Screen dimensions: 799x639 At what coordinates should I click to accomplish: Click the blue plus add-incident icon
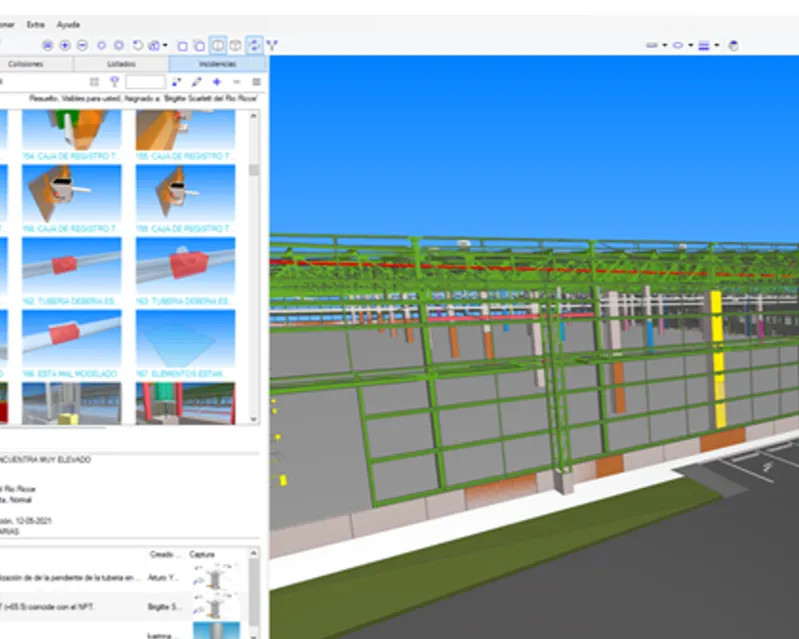click(x=217, y=82)
